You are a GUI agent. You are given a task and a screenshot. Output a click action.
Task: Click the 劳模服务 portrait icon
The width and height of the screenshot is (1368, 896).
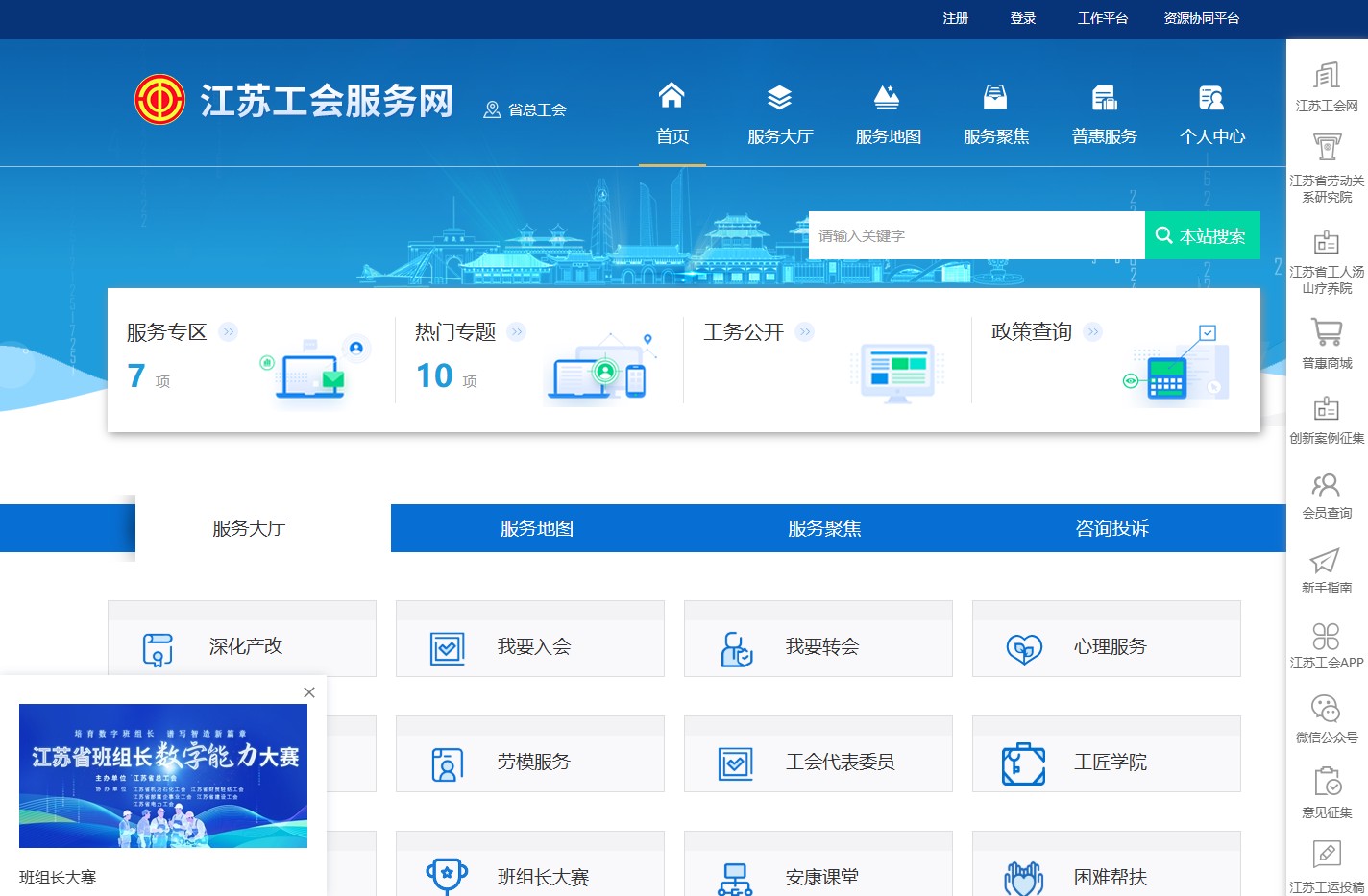[x=447, y=764]
